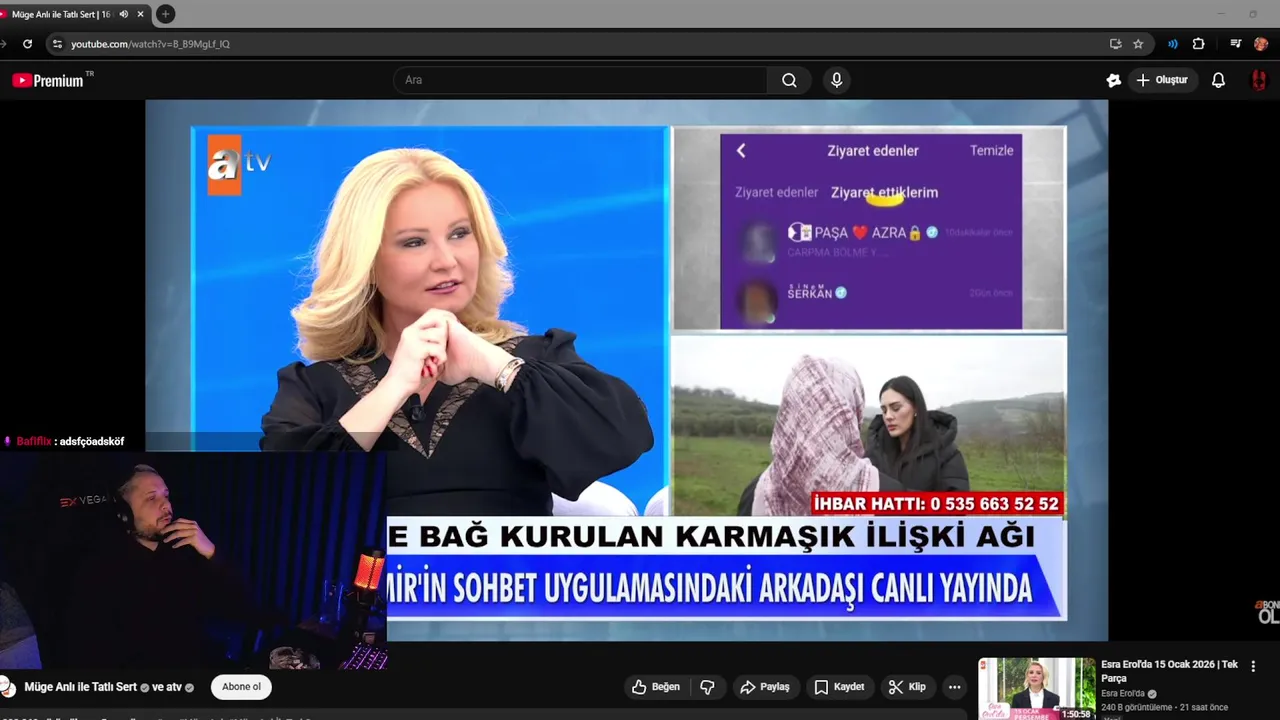1280x720 pixels.
Task: Open the Müge Anlı ile Tatlı Sert channel name
Action: pyautogui.click(x=80, y=687)
